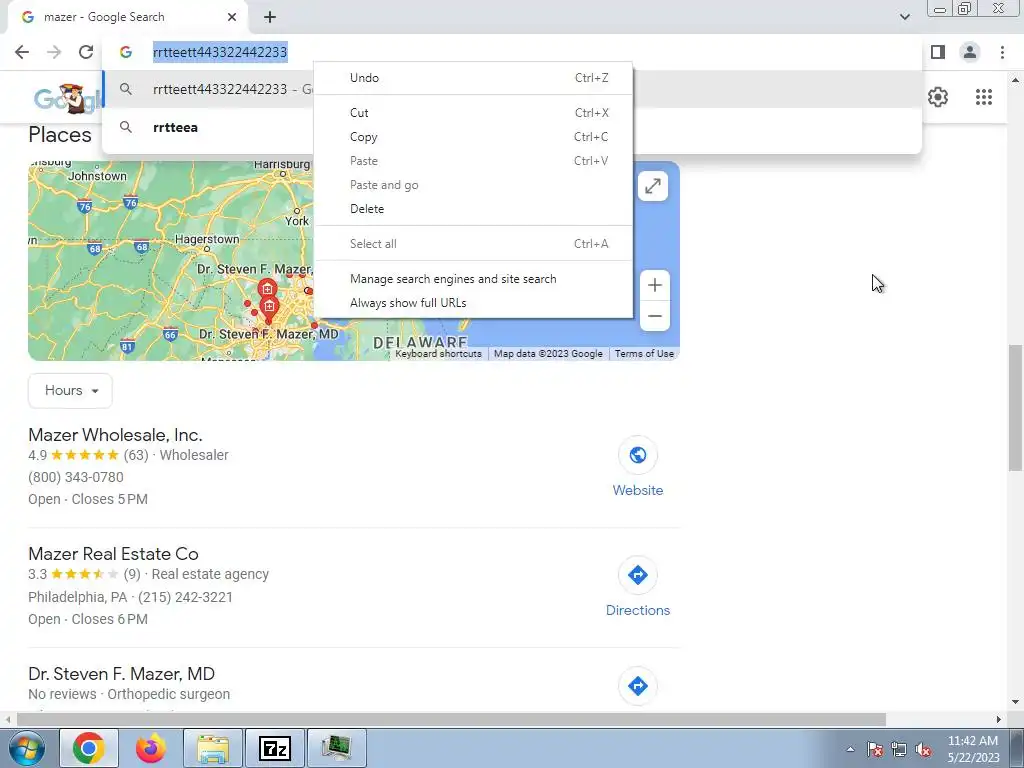1024x768 pixels.
Task: Click the vertical scrollbar thumb
Action: (x=1015, y=408)
